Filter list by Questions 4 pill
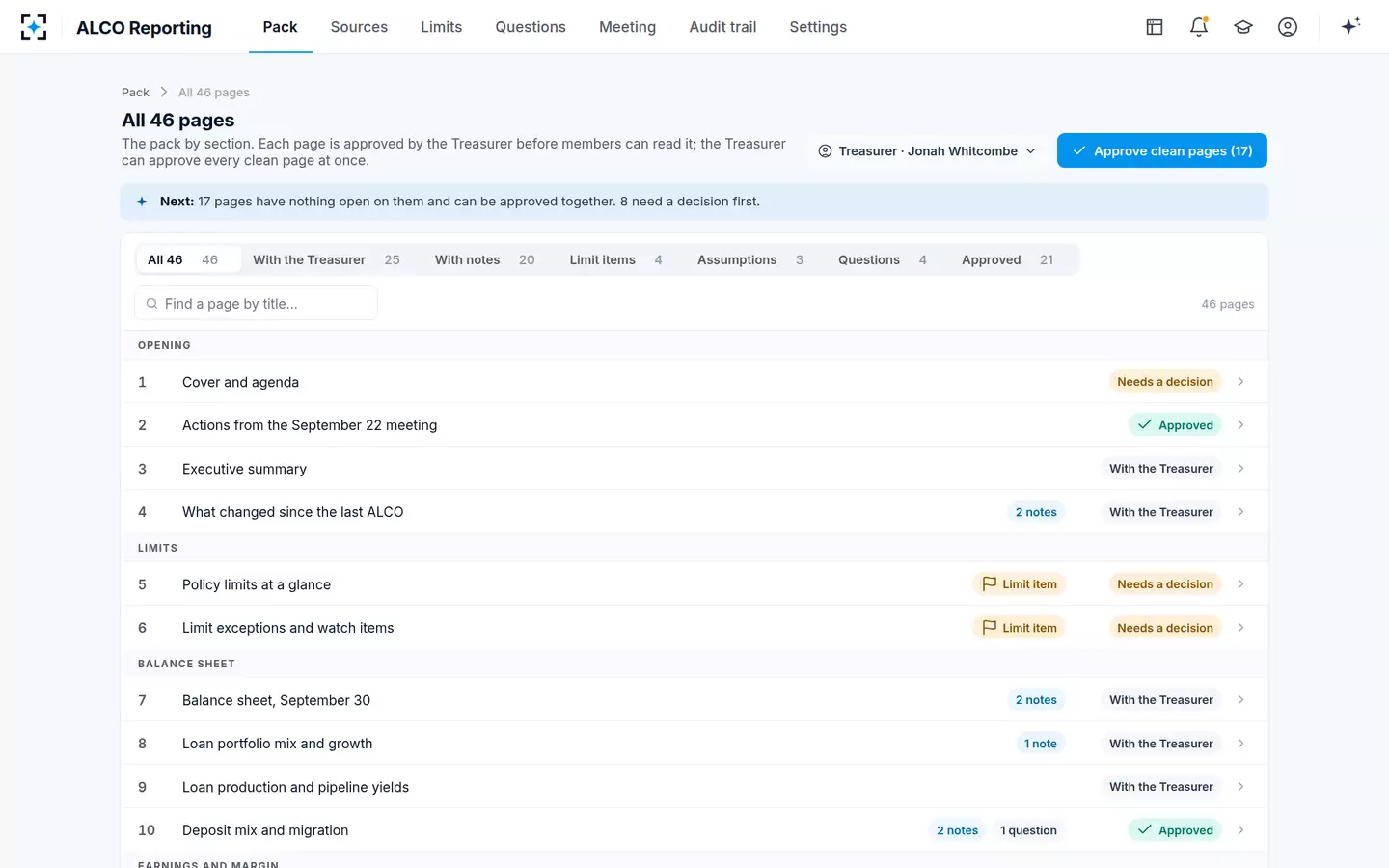 click(883, 260)
